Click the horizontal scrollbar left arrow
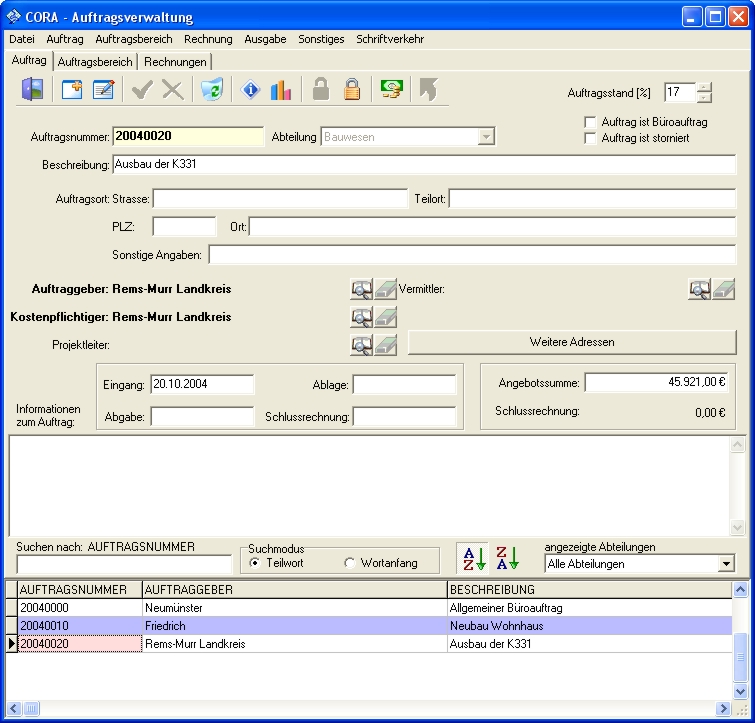The image size is (755, 723). pyautogui.click(x=13, y=708)
